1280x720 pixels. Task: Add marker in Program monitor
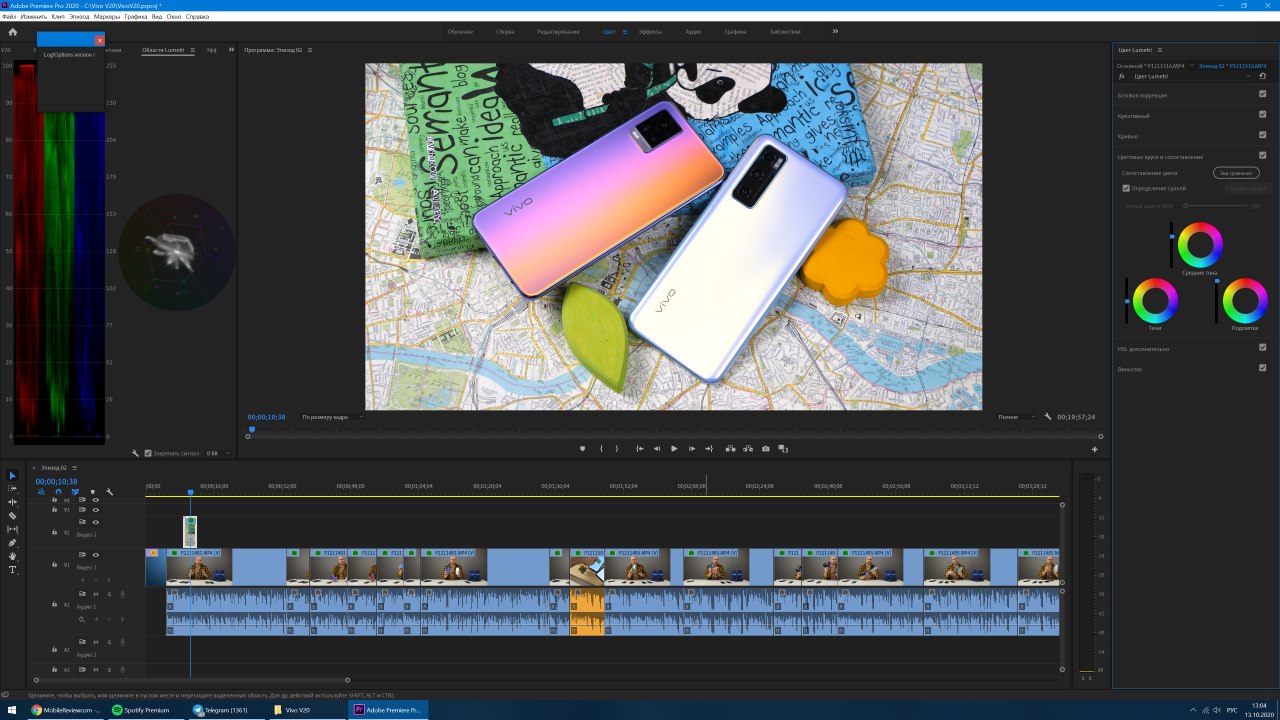583,449
